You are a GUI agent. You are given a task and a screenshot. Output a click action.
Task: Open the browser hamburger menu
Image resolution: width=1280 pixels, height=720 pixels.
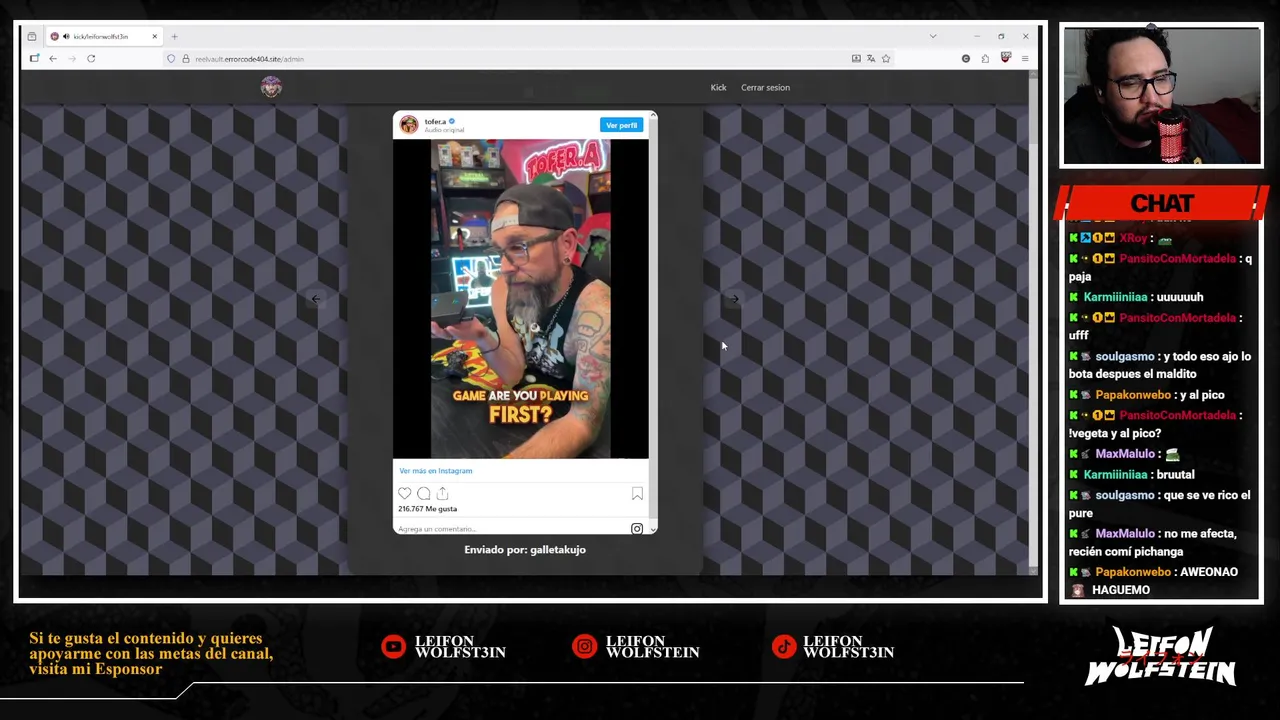pyautogui.click(x=1025, y=58)
